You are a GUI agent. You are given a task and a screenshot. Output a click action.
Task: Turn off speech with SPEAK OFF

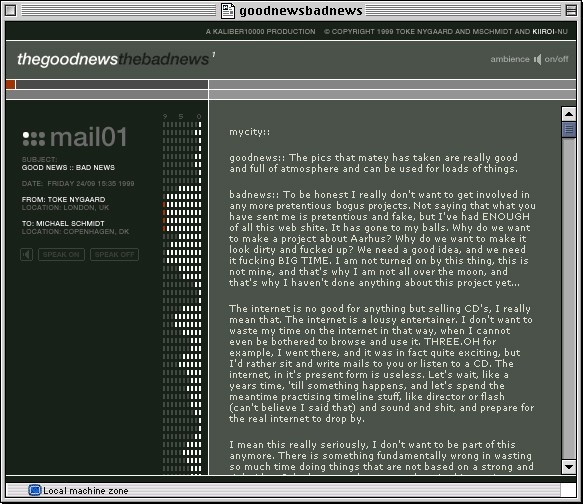[x=115, y=255]
